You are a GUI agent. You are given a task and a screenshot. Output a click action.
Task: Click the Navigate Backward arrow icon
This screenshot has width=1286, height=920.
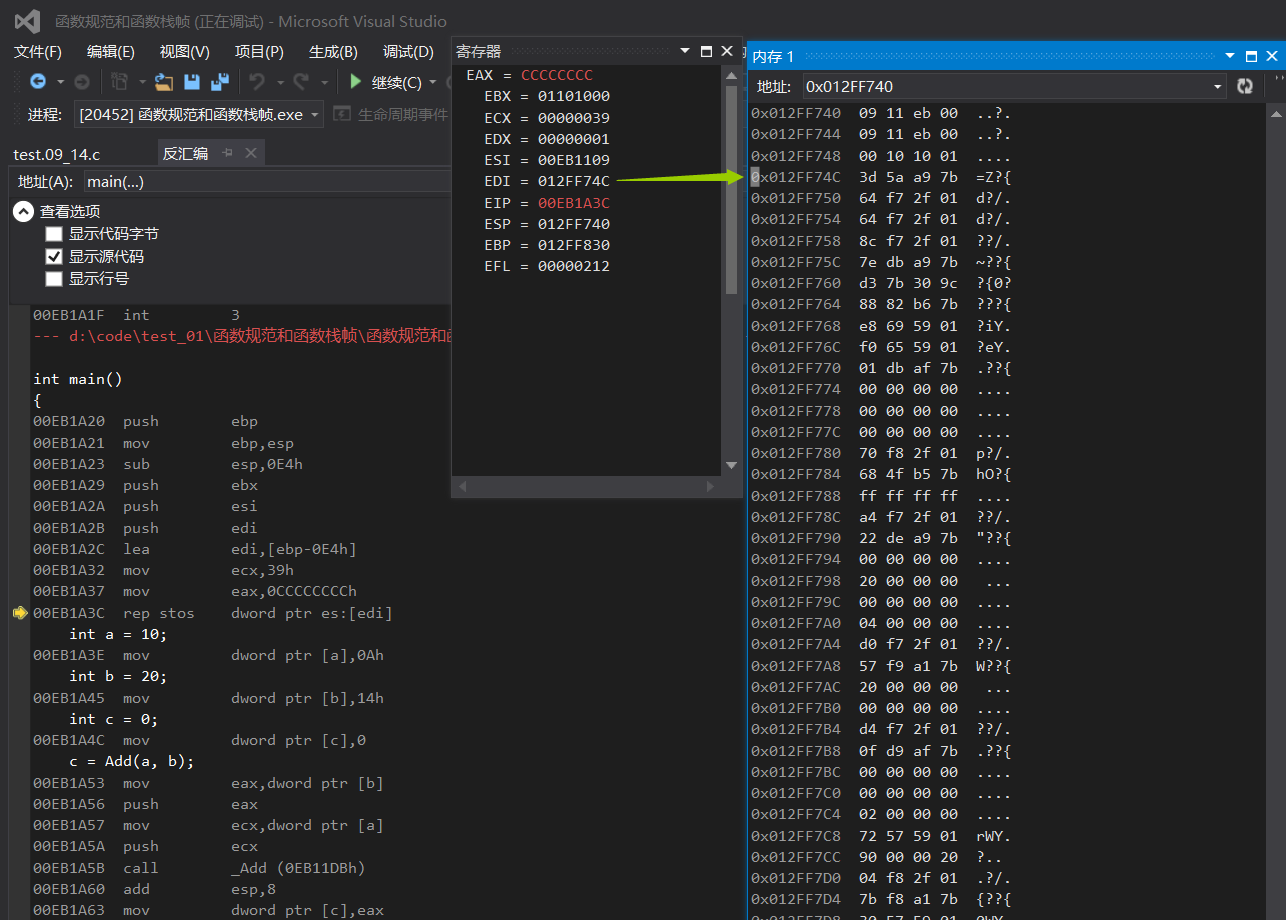point(37,82)
